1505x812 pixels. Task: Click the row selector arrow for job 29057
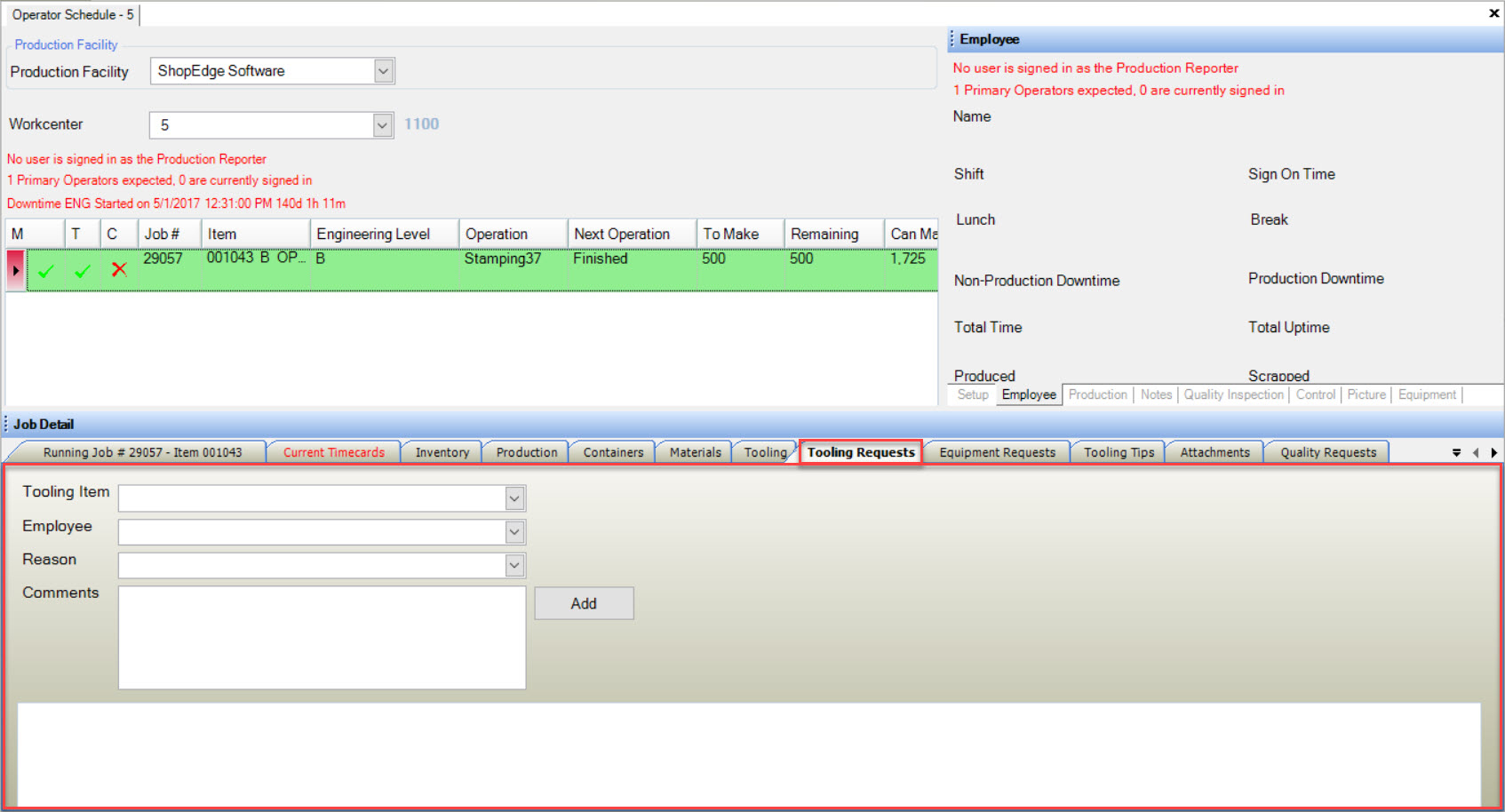coord(15,270)
